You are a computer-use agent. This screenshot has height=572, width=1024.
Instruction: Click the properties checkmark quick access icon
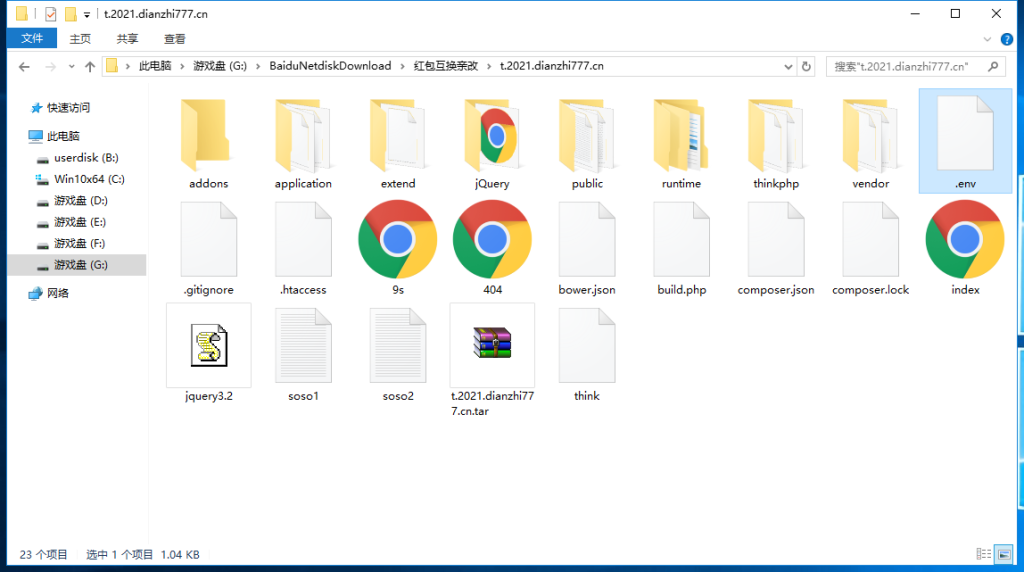pyautogui.click(x=50, y=14)
